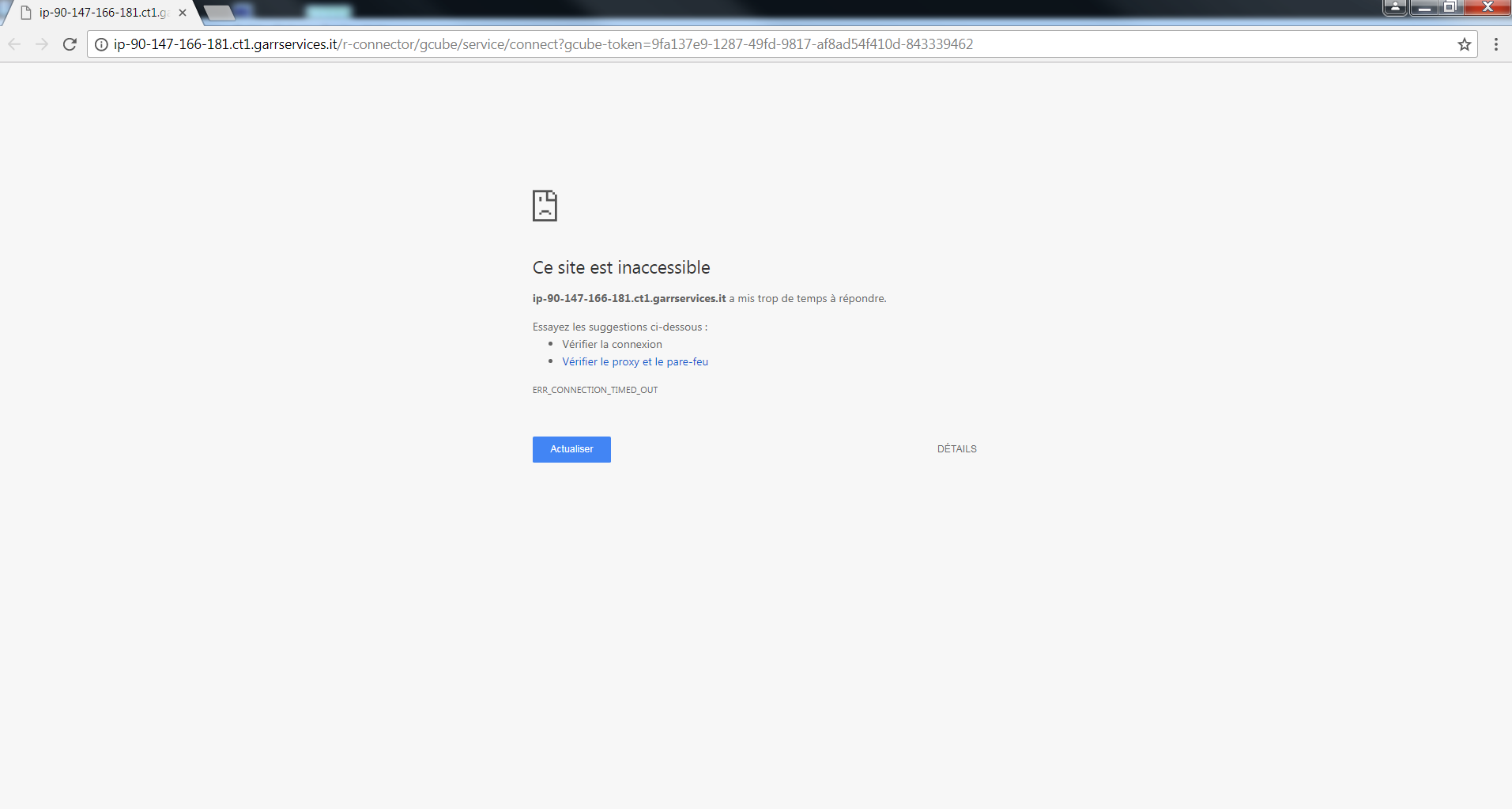Open the site information icon in address bar

coord(101,44)
